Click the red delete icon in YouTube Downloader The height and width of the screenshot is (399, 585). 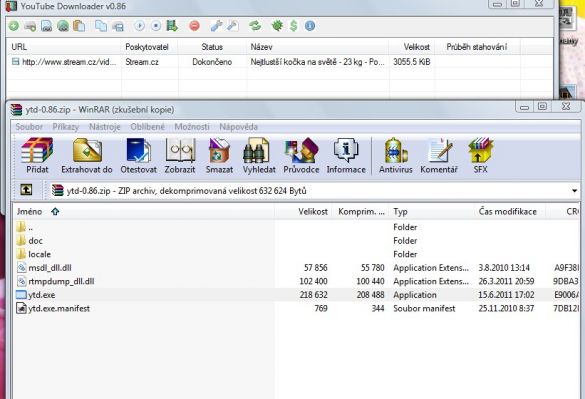point(194,26)
